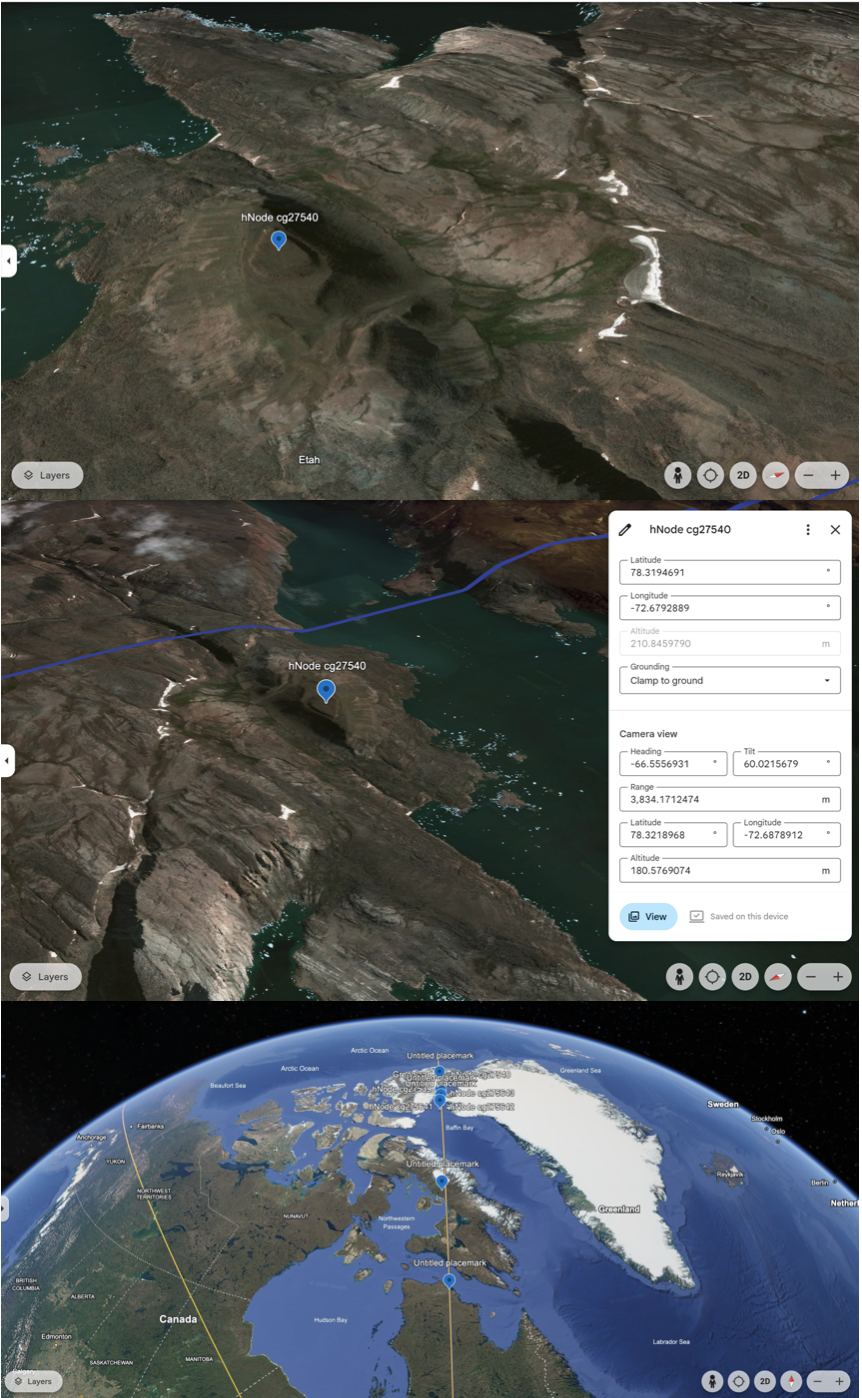
Task: Click the 'Greenland' label on the globe
Action: pos(618,1209)
